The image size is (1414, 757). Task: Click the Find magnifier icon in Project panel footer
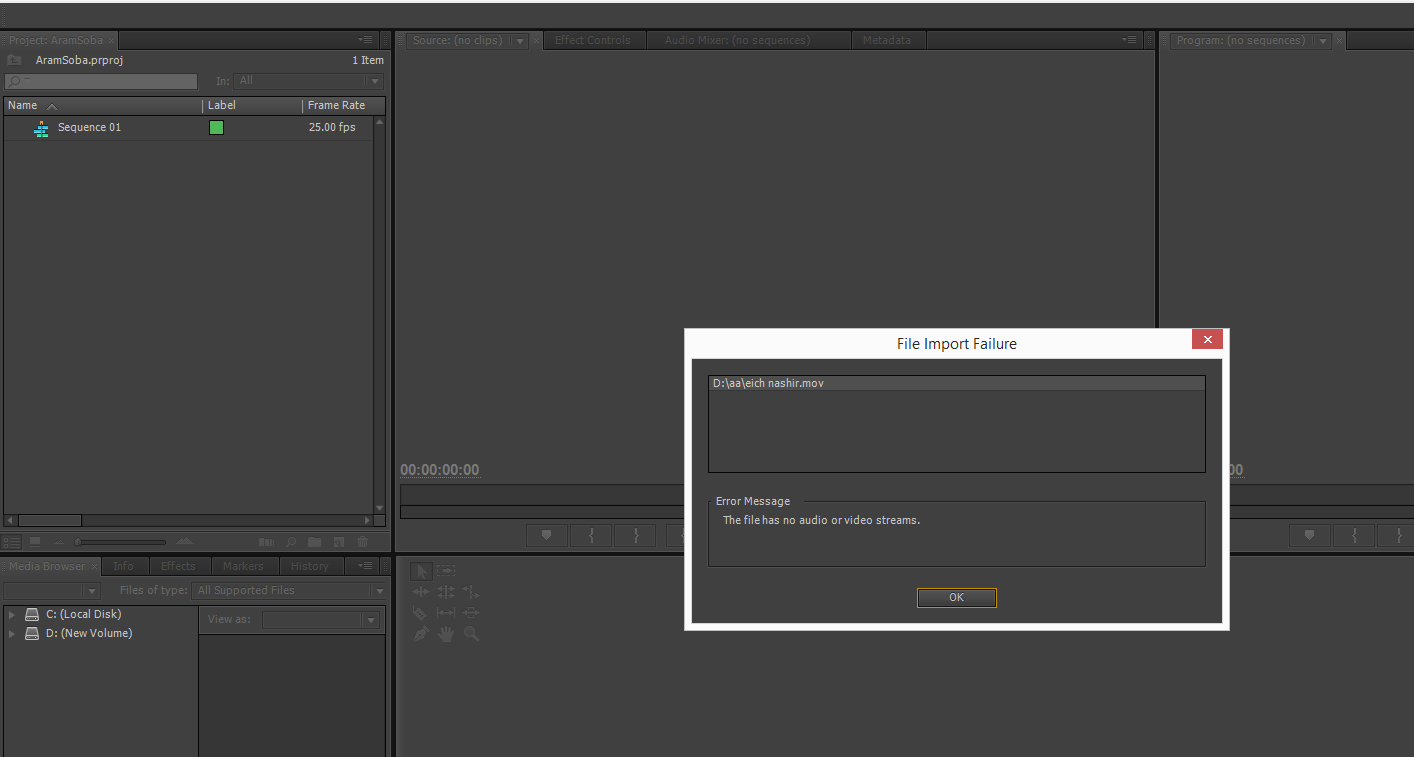(x=291, y=542)
